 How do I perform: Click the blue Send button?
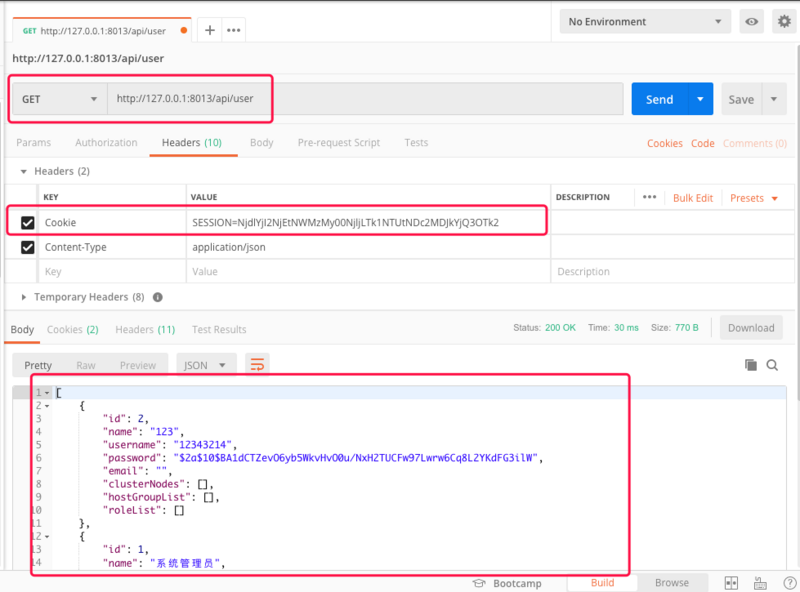pyautogui.click(x=659, y=99)
